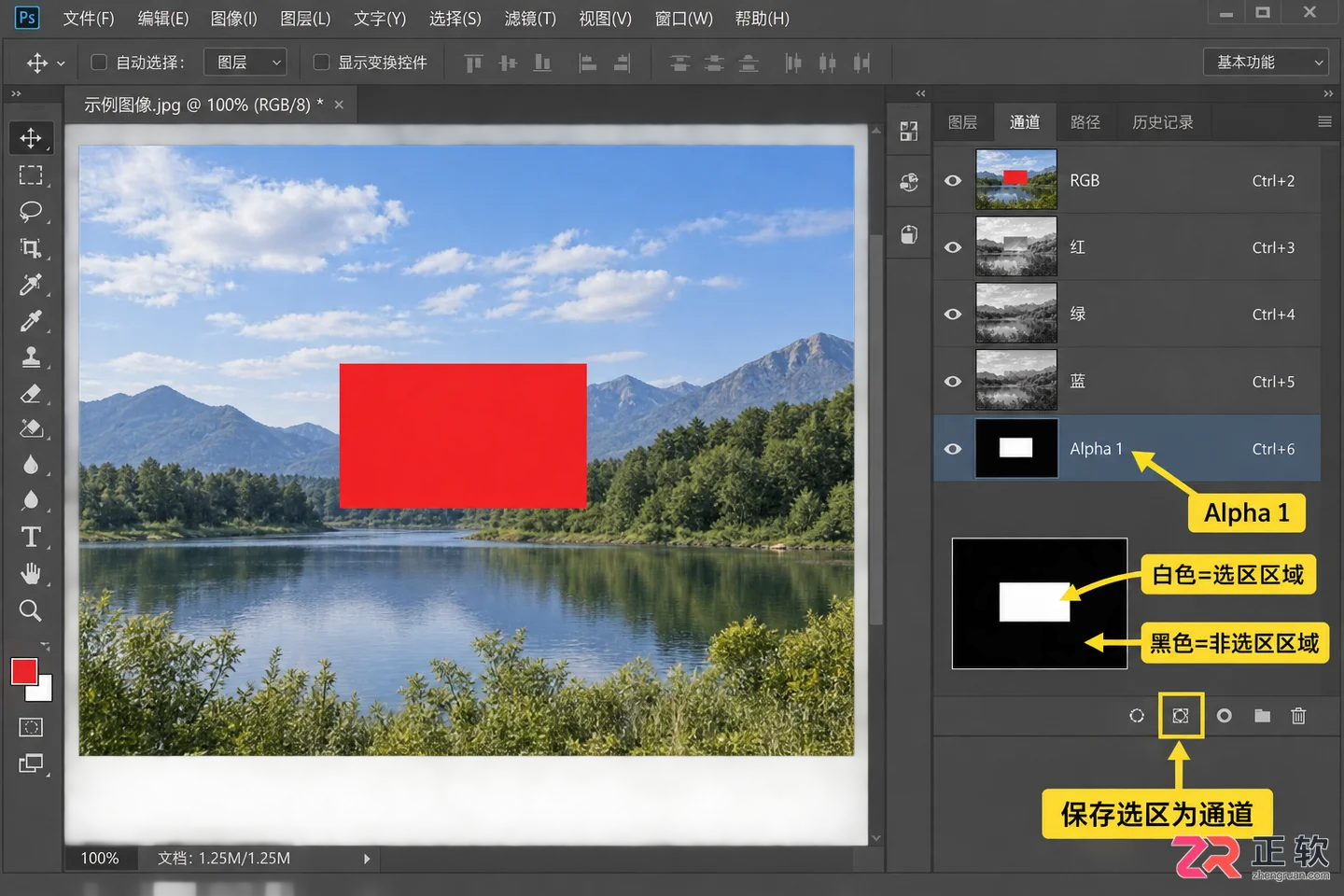Close the 示例图像.jpg document tab
1344x896 pixels.
point(339,105)
